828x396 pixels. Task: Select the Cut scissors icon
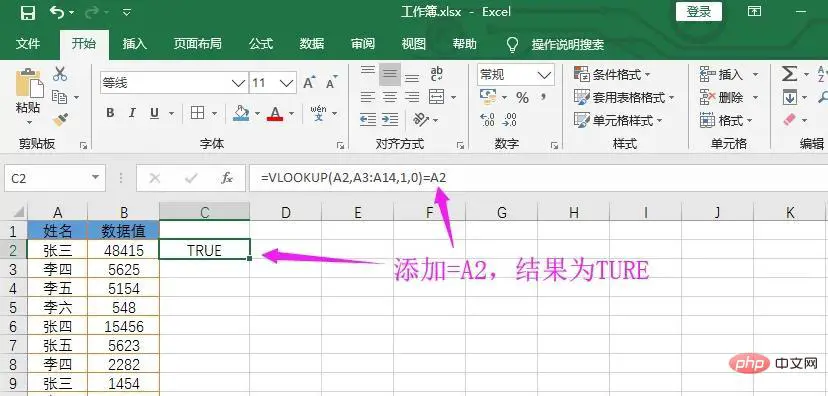(x=60, y=74)
